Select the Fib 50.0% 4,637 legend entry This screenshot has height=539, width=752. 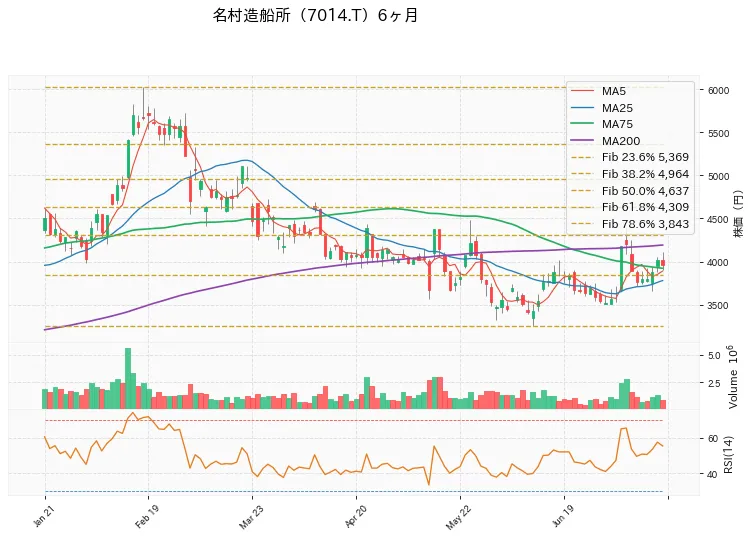(630, 191)
